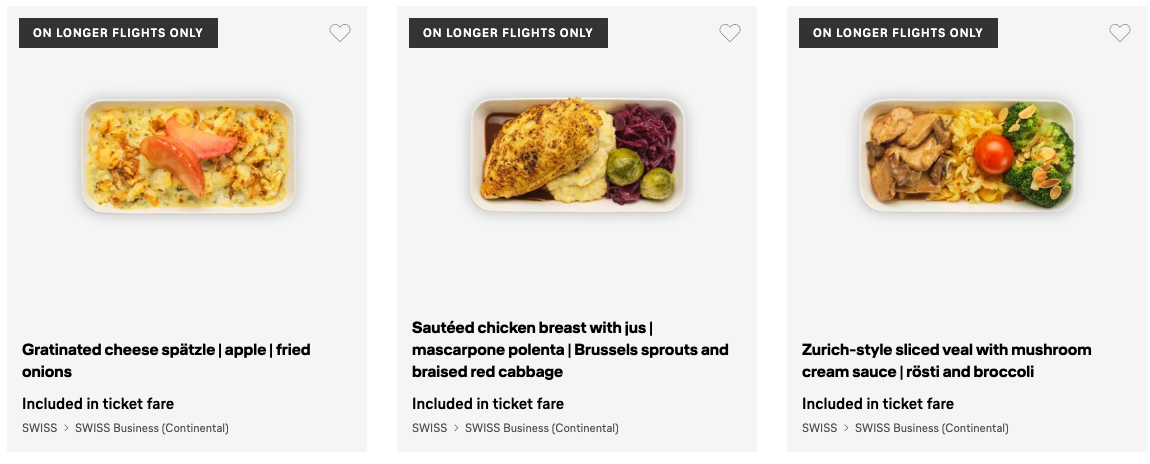Click 'On longer flights only' badge on spätzle card
The width and height of the screenshot is (1150, 464).
(118, 33)
